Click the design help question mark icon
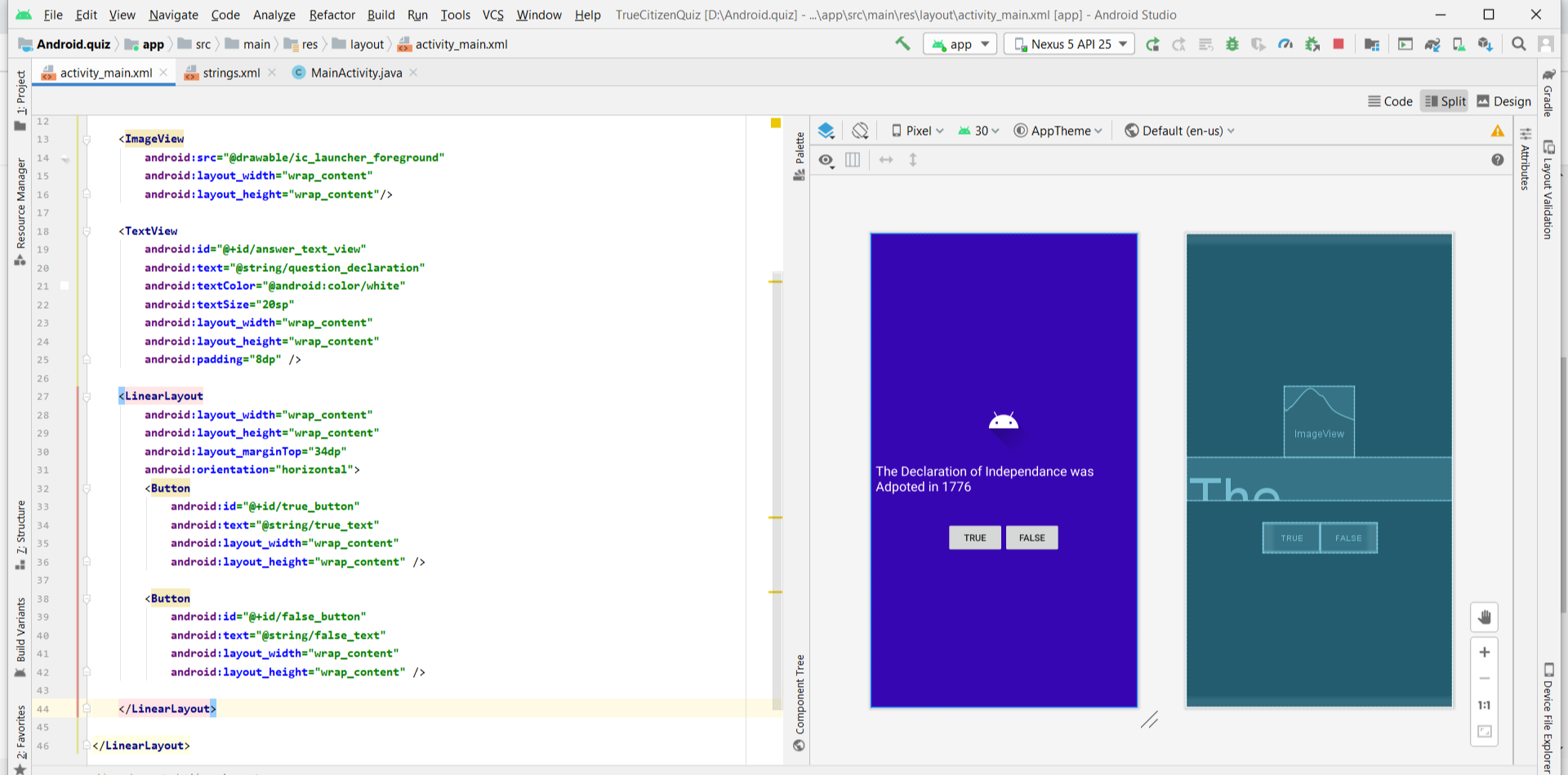The height and width of the screenshot is (775, 1568). (x=1498, y=160)
